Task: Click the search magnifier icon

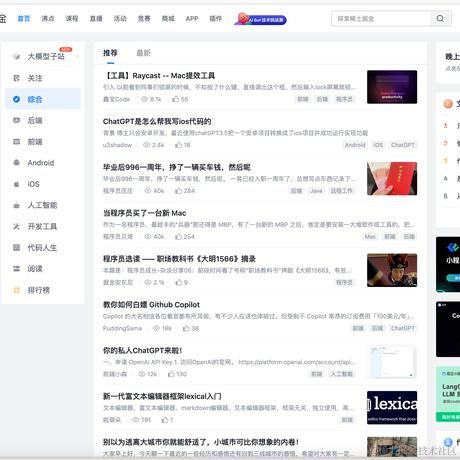Action: tap(440, 19)
